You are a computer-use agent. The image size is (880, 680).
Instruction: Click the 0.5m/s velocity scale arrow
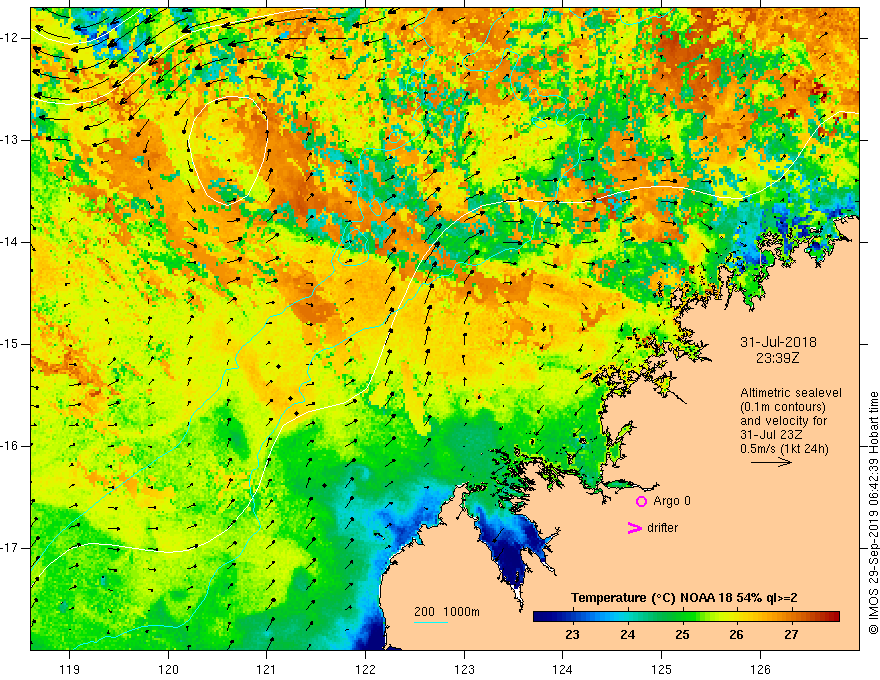[x=771, y=462]
